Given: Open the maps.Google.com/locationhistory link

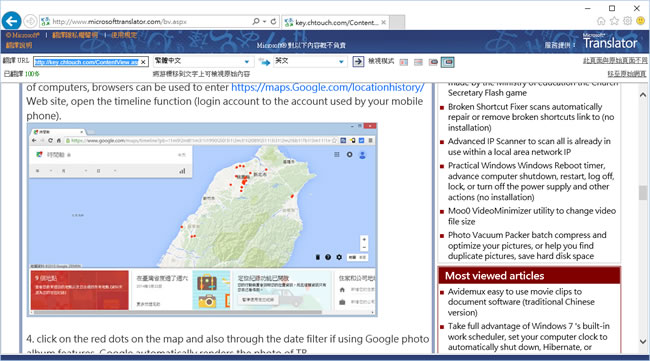Looking at the screenshot, I should click(327, 87).
